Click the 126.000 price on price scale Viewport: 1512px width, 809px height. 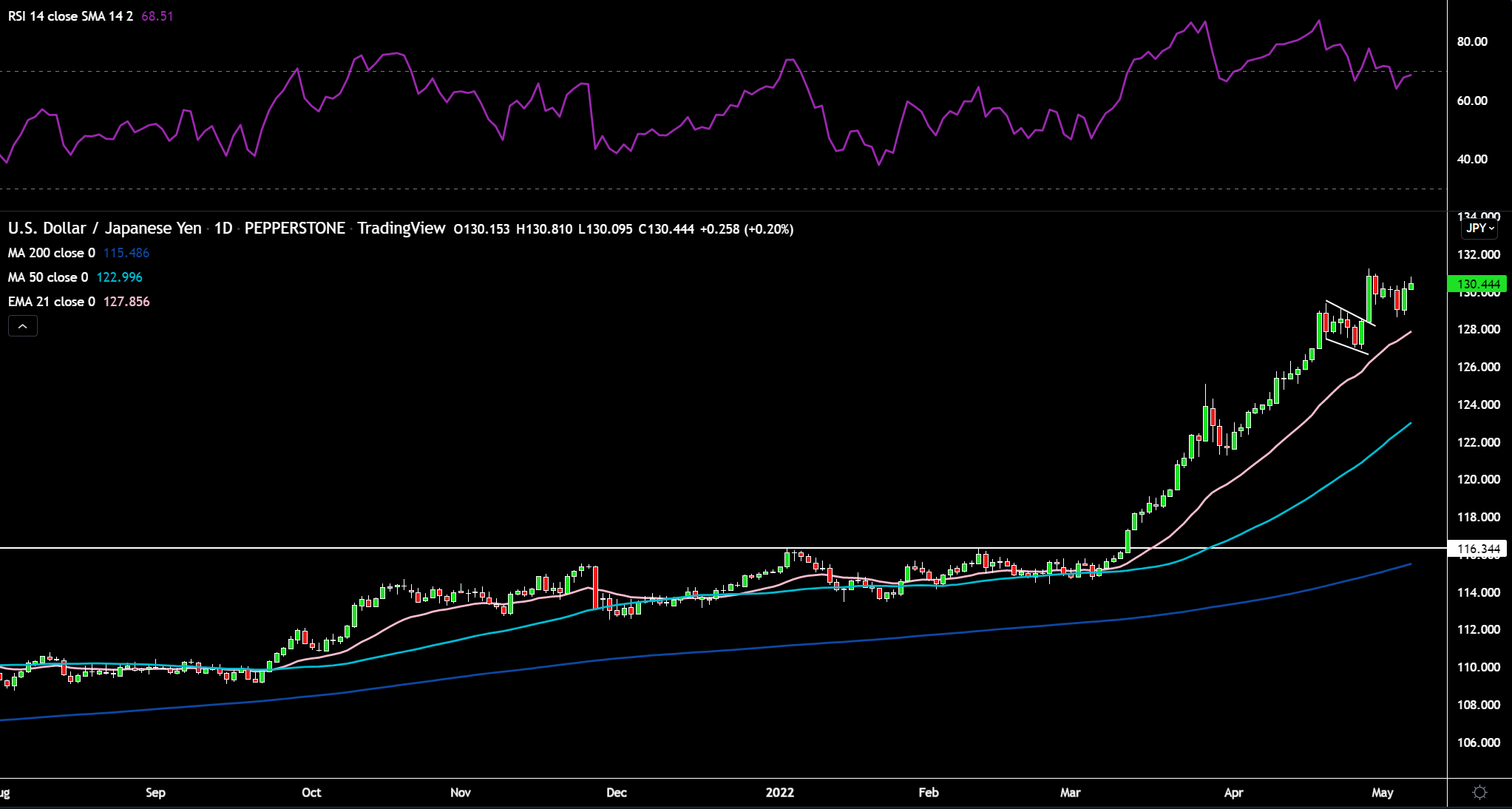[x=1479, y=367]
